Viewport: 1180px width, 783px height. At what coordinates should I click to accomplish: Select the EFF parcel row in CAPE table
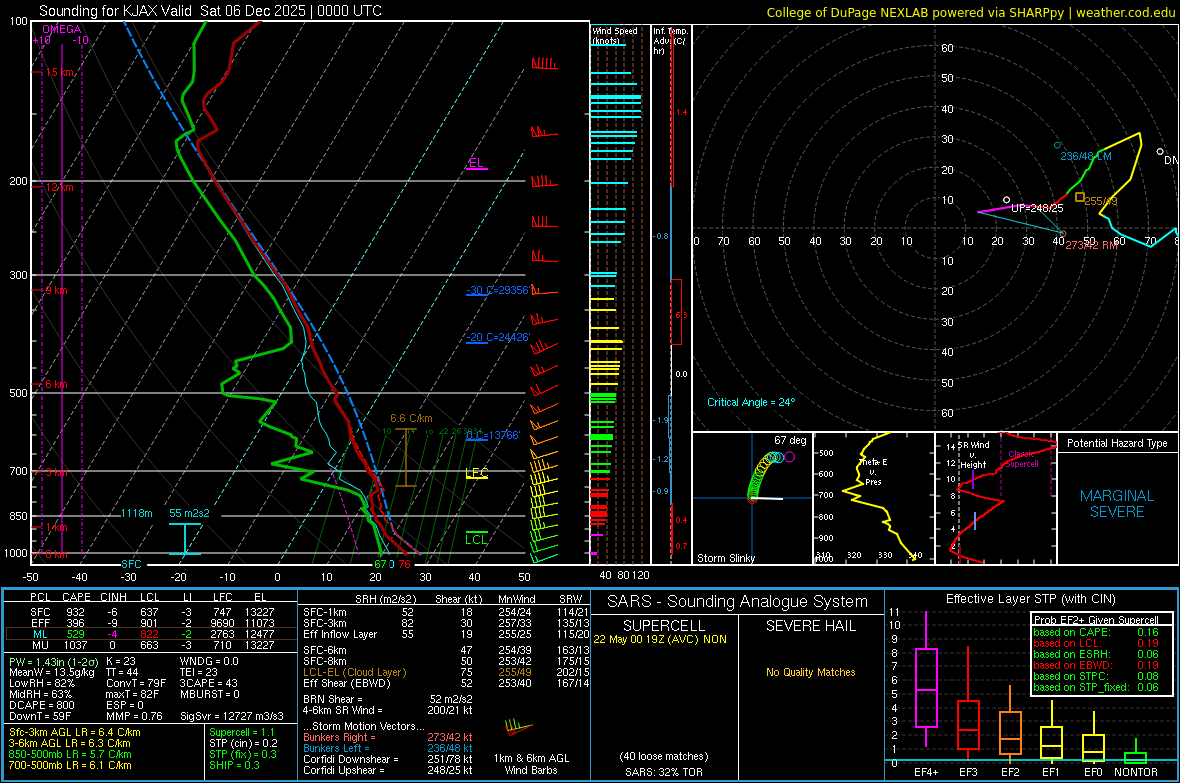click(151, 623)
